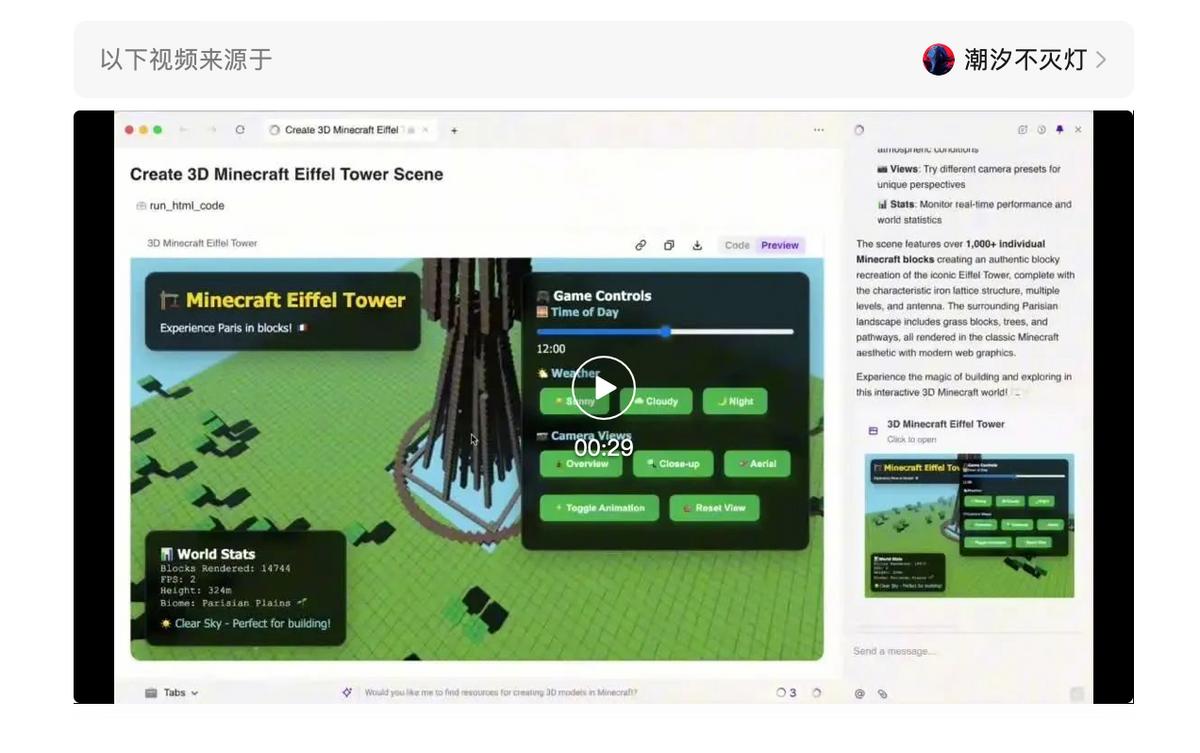Switch to the Code view

click(738, 245)
